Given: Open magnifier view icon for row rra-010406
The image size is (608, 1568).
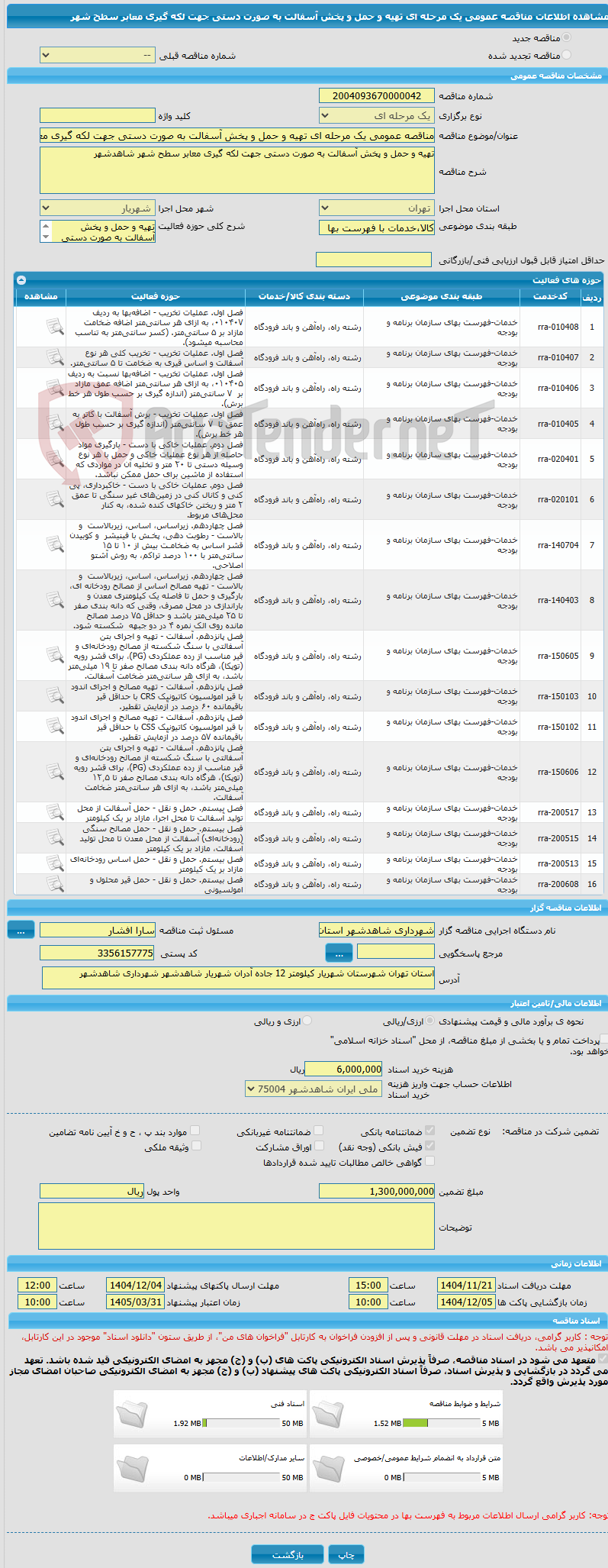Looking at the screenshot, I should [x=55, y=388].
